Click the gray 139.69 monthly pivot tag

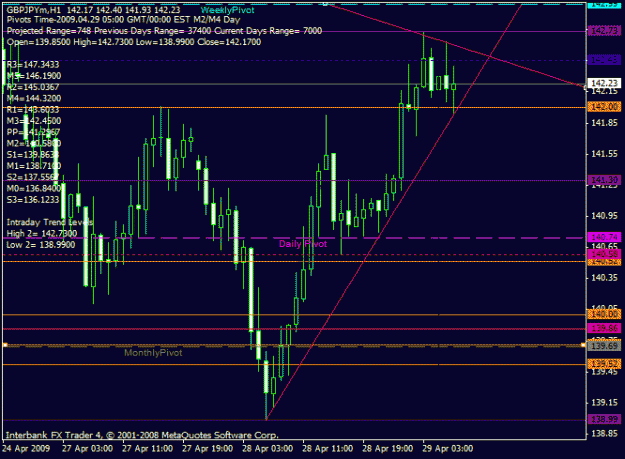pyautogui.click(x=605, y=346)
